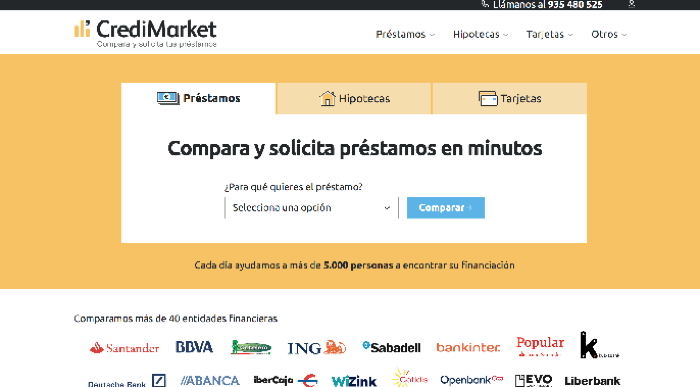Viewport: 700px width, 387px height.
Task: Click the Openbank logo
Action: (472, 380)
